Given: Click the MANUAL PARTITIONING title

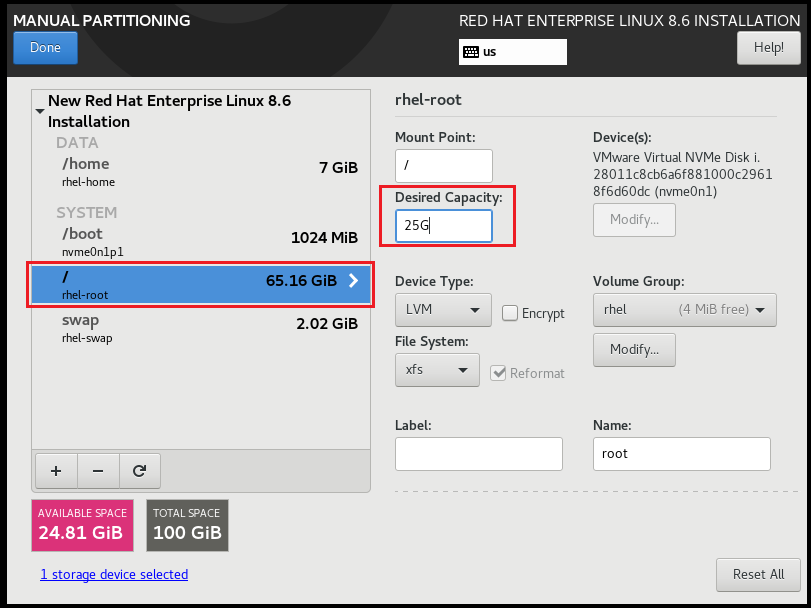Looking at the screenshot, I should coord(101,21).
